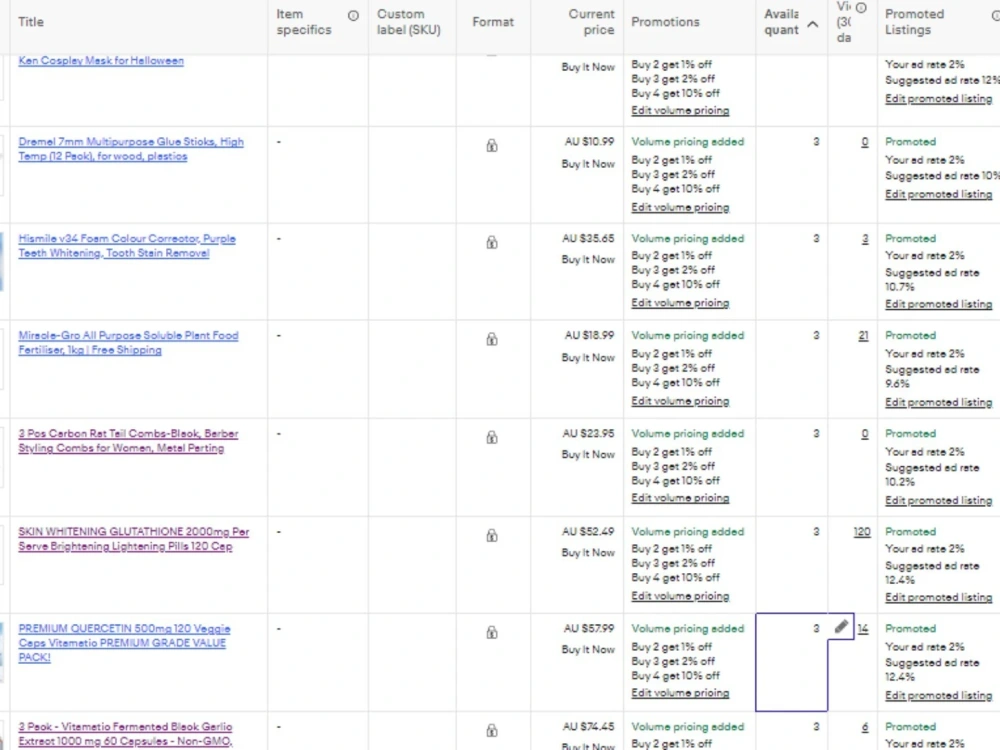Open the Ken Cosplay Mask for Halloween listing
The image size is (1000, 750).
[101, 61]
